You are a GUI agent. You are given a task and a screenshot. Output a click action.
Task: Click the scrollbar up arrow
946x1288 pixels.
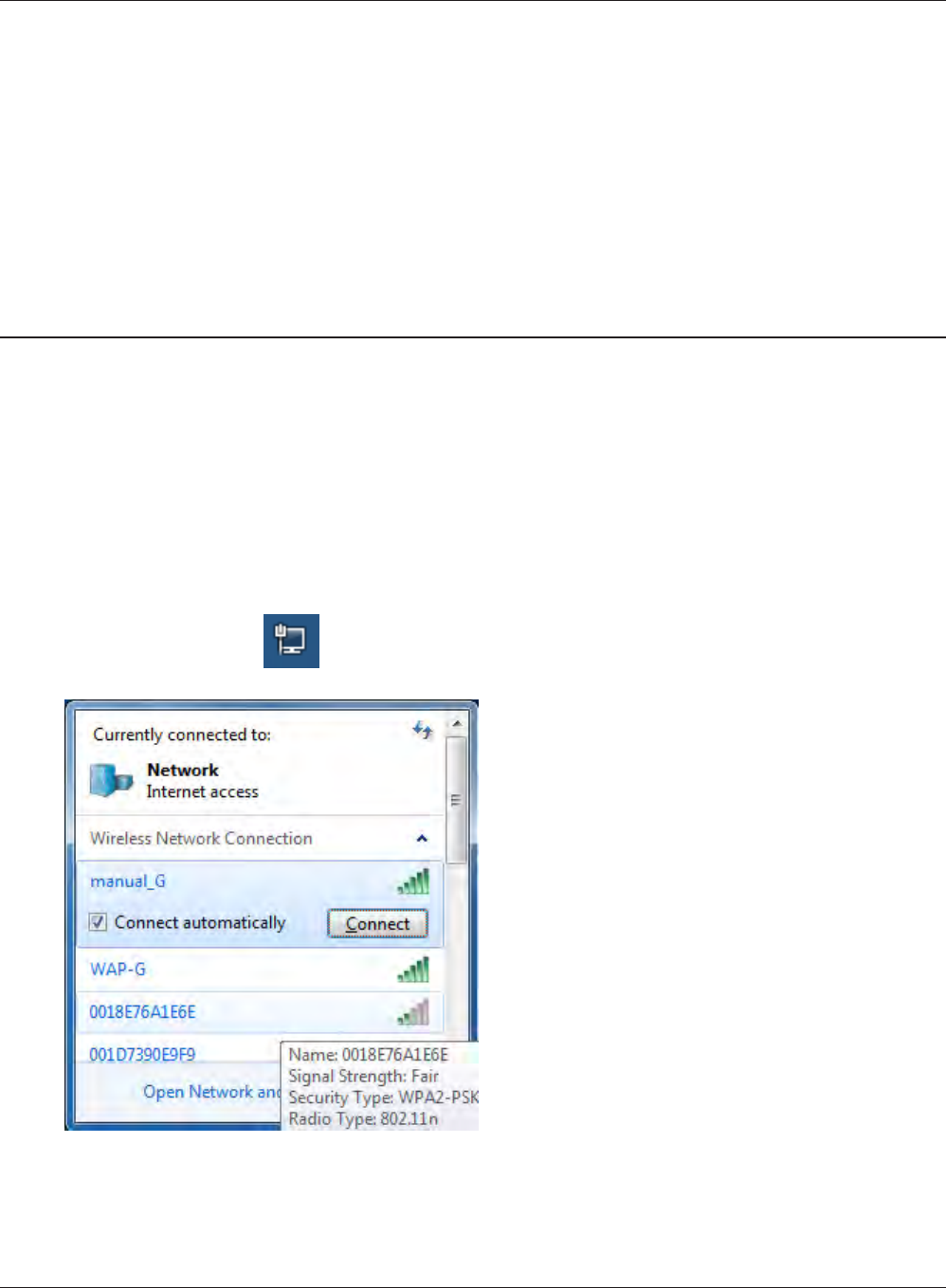pyautogui.click(x=456, y=723)
